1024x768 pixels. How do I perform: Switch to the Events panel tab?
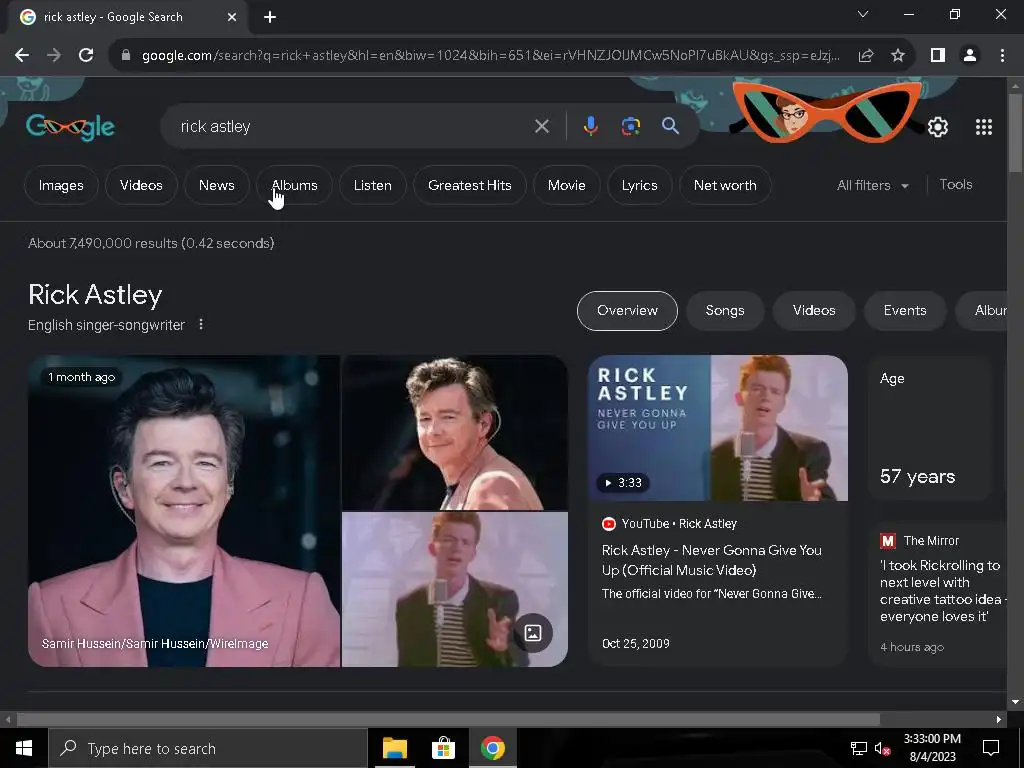tap(904, 311)
